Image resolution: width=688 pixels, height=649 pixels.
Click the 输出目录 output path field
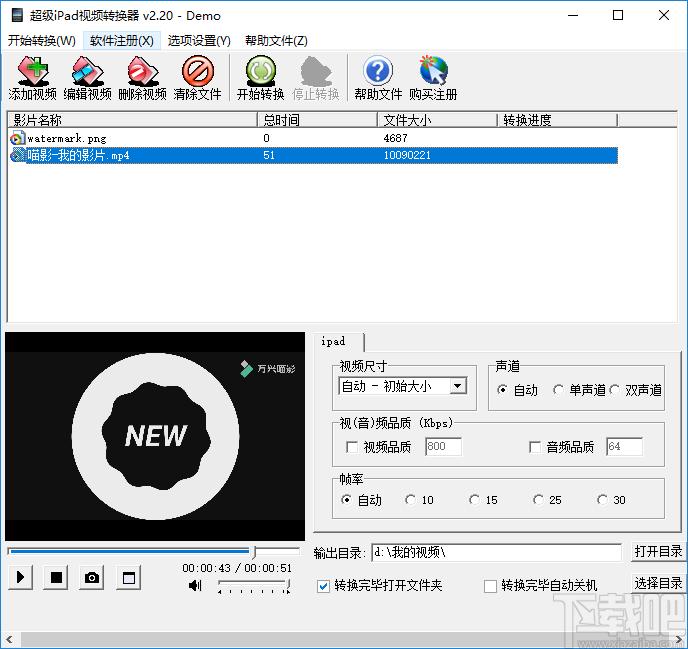[497, 552]
